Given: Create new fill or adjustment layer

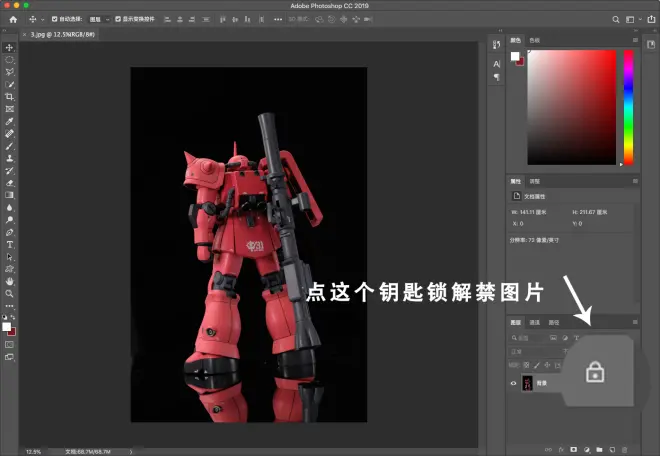Looking at the screenshot, I should (587, 450).
